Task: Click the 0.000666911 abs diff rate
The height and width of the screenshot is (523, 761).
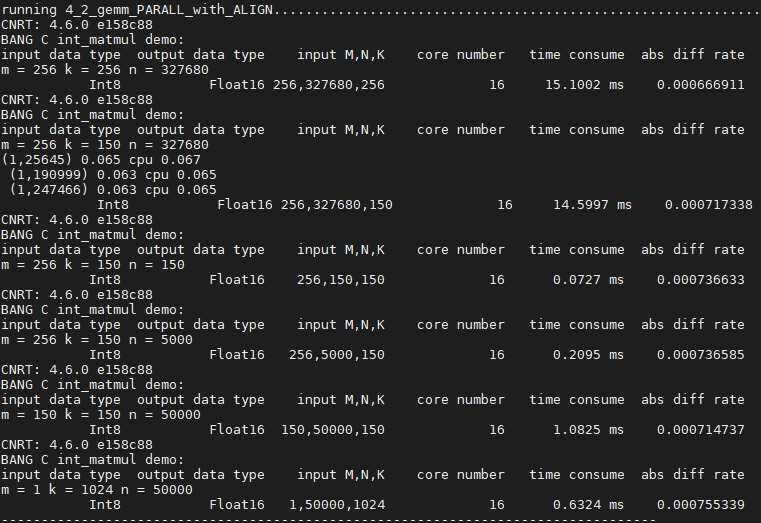Action: (700, 85)
